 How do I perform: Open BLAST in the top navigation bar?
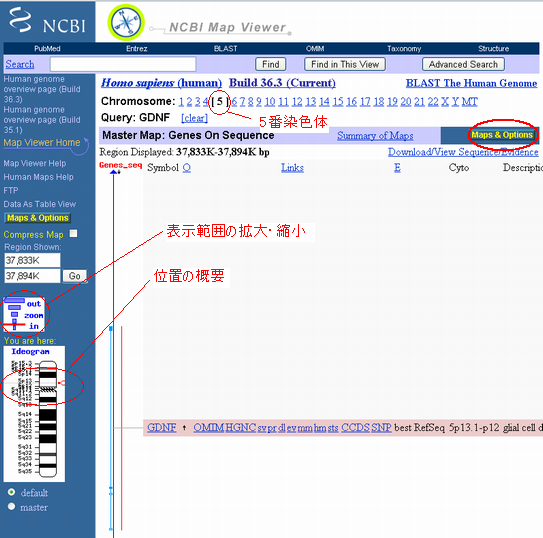(225, 48)
